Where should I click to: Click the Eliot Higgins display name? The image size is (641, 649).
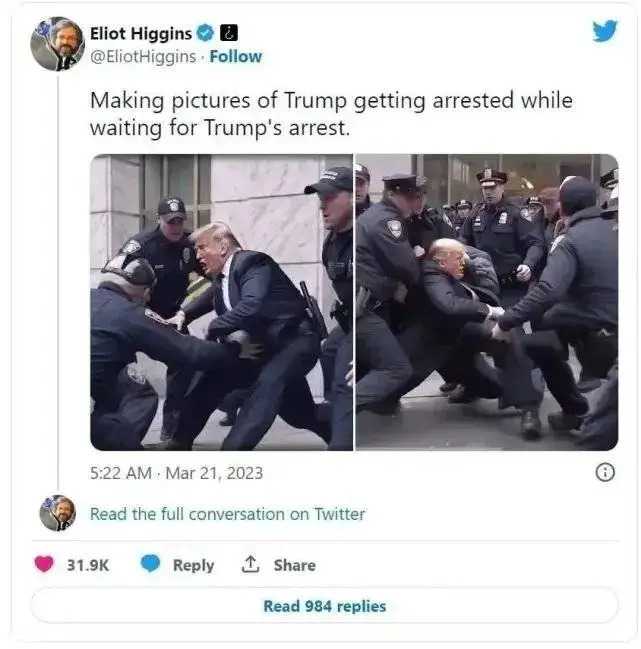[141, 34]
